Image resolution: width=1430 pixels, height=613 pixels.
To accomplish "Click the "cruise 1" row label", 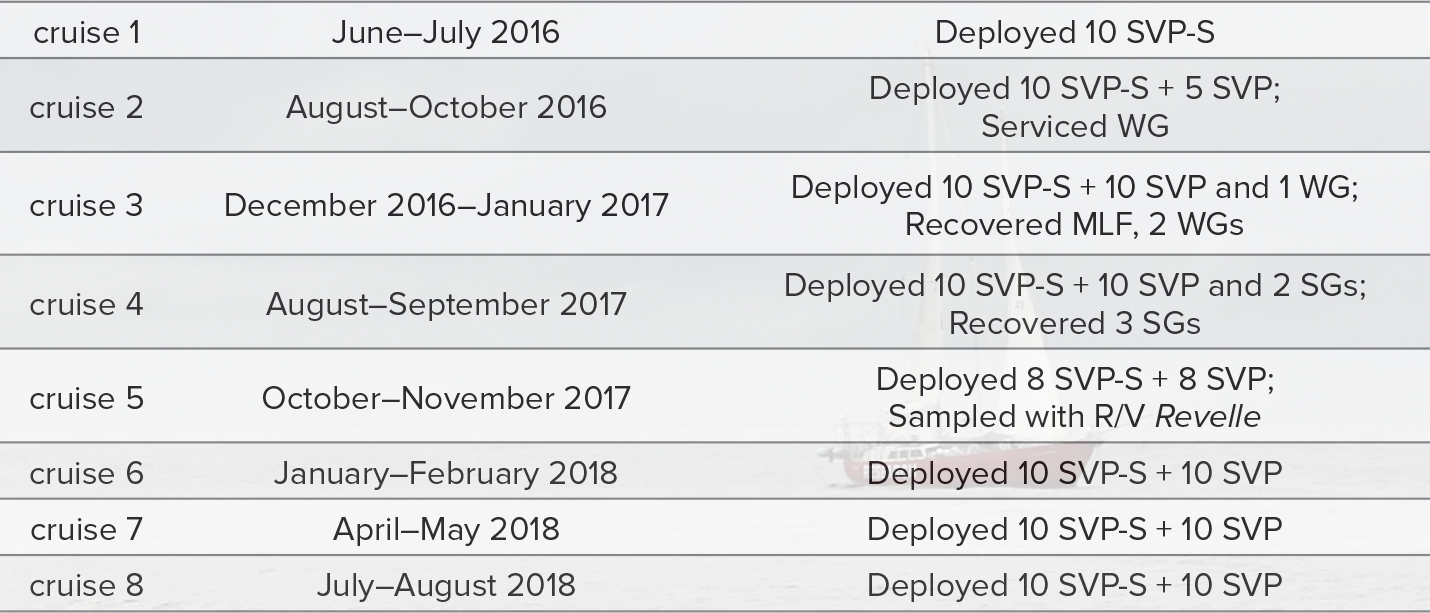I will pos(87,33).
